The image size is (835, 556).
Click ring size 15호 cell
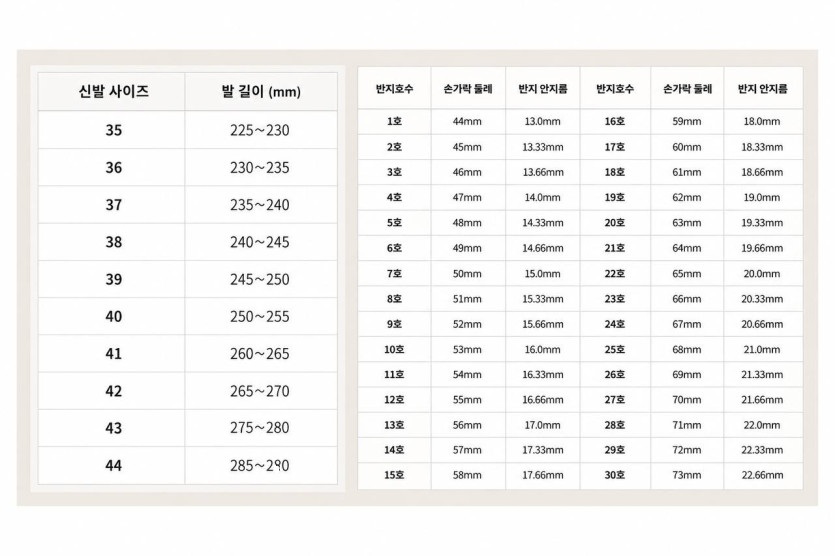tap(394, 475)
